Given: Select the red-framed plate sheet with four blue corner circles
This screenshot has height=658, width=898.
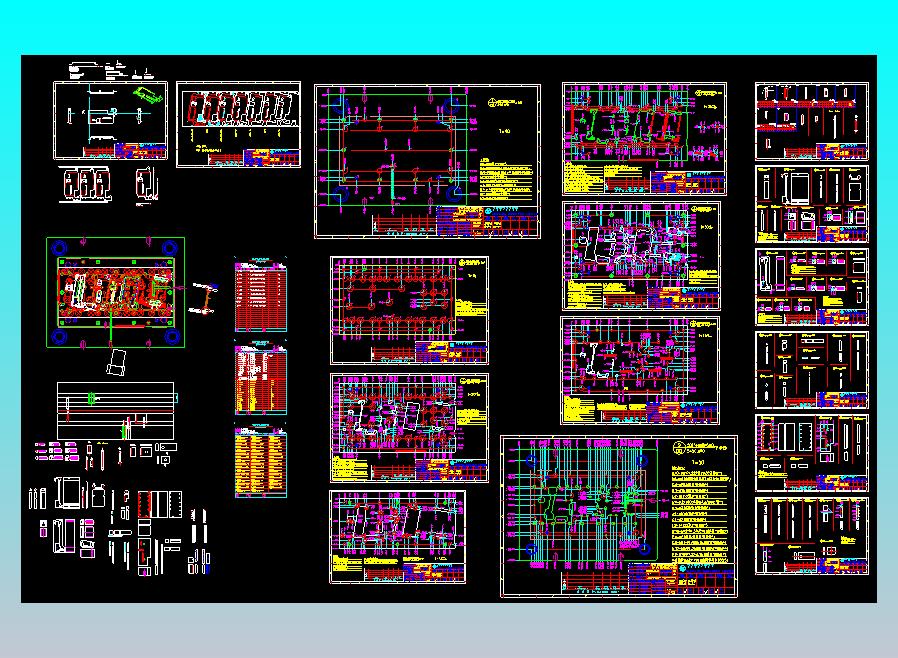Looking at the screenshot, I should click(427, 161).
